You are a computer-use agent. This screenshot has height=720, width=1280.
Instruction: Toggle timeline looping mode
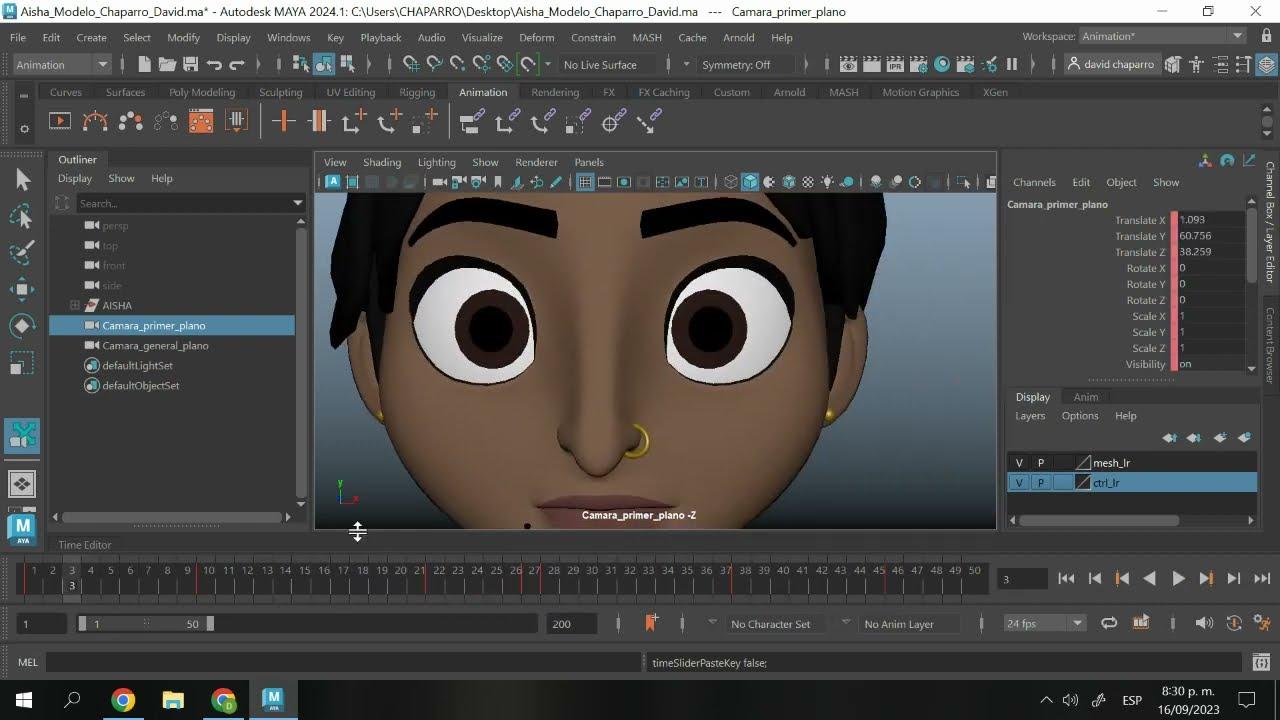coord(1109,623)
